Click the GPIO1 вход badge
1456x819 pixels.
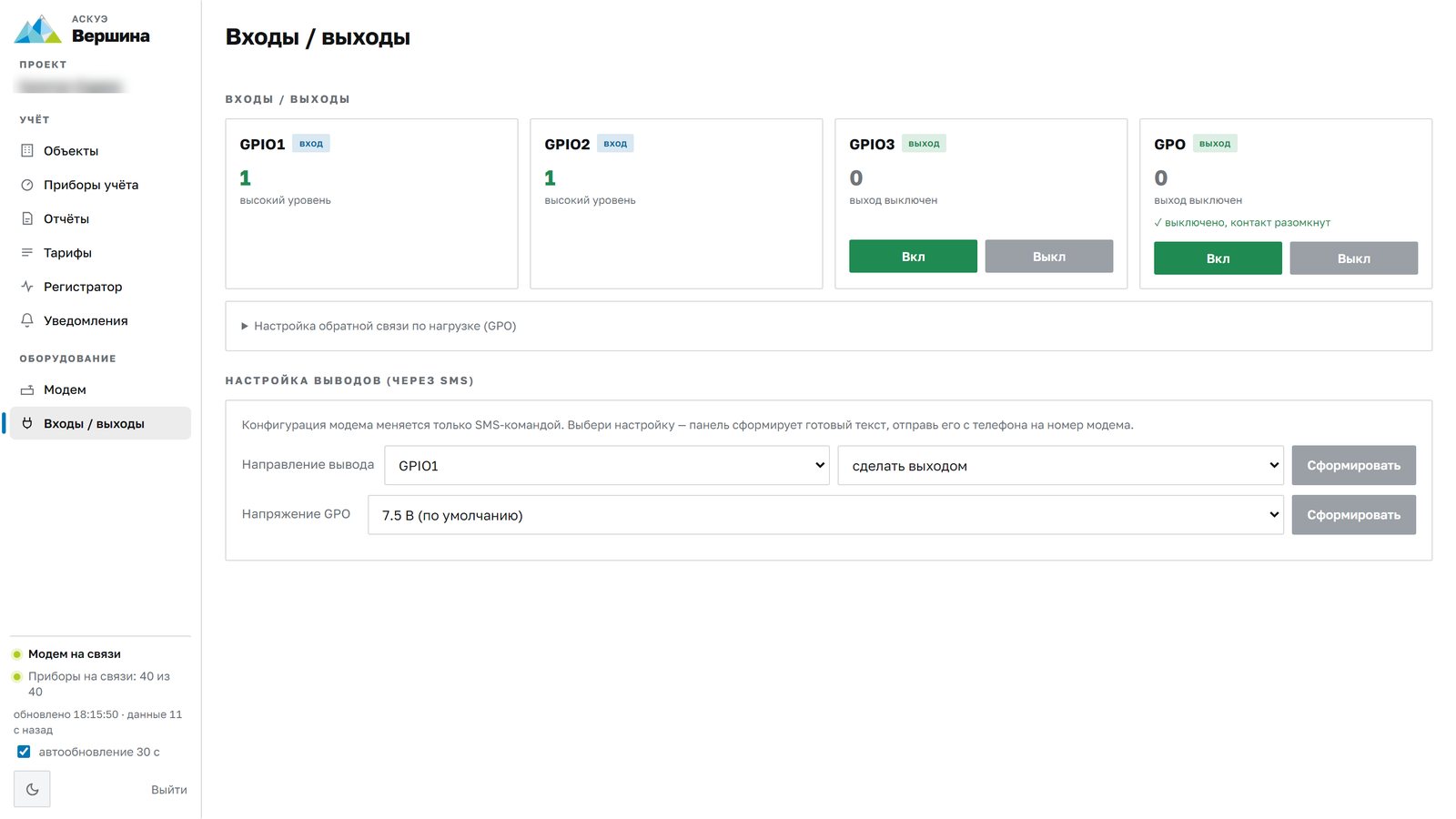[x=311, y=144]
